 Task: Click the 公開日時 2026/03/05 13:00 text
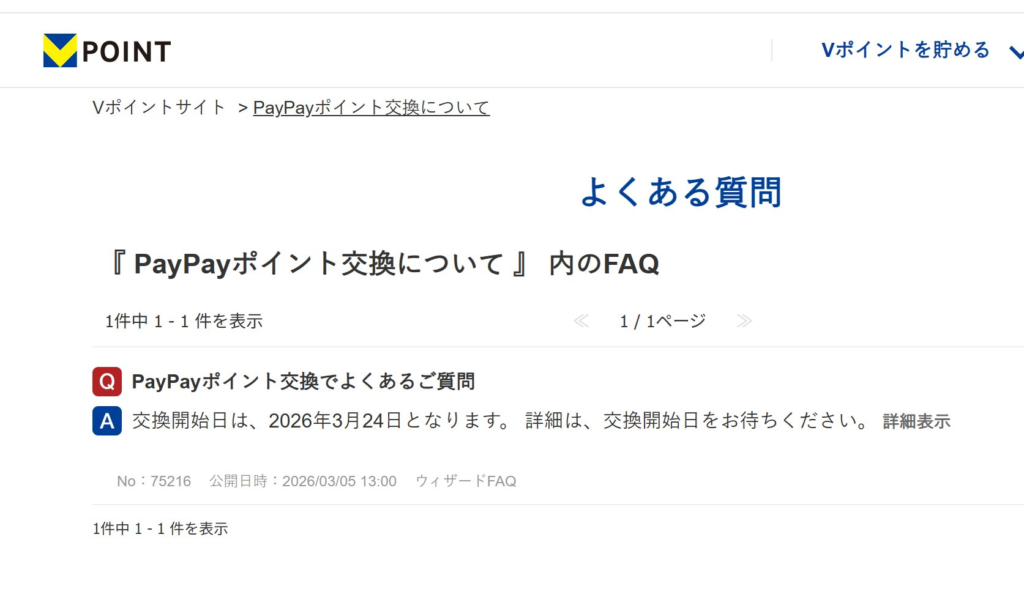tap(302, 481)
